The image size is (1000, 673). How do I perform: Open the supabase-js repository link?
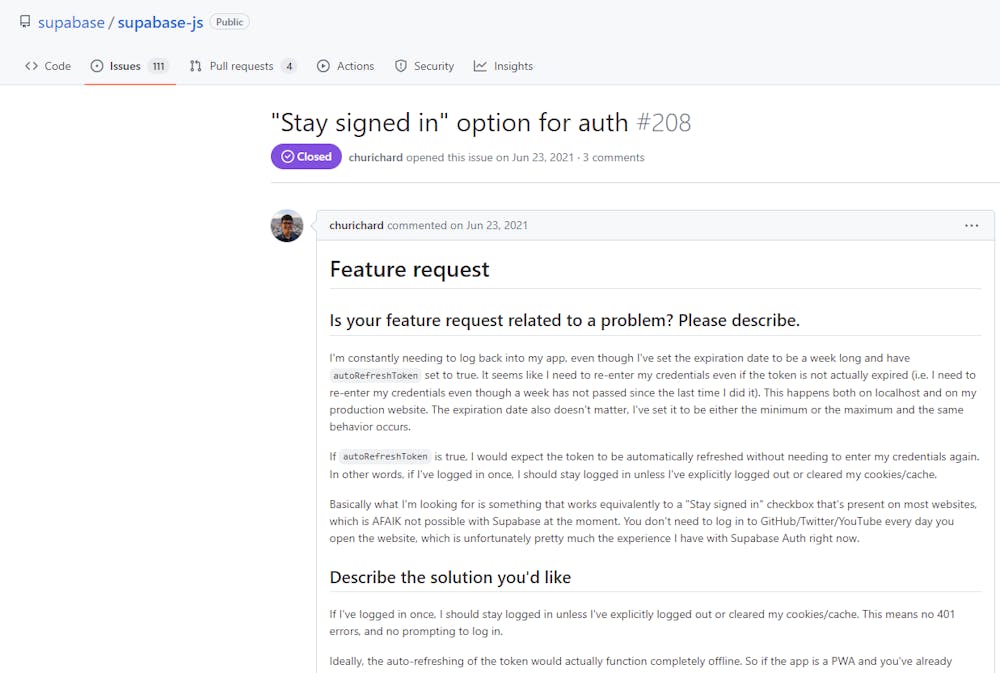160,22
